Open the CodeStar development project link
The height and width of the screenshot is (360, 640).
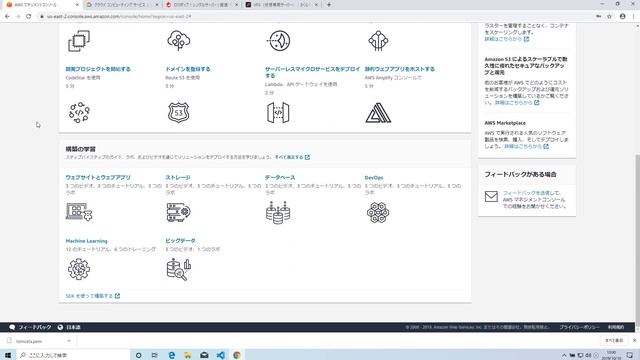point(98,69)
